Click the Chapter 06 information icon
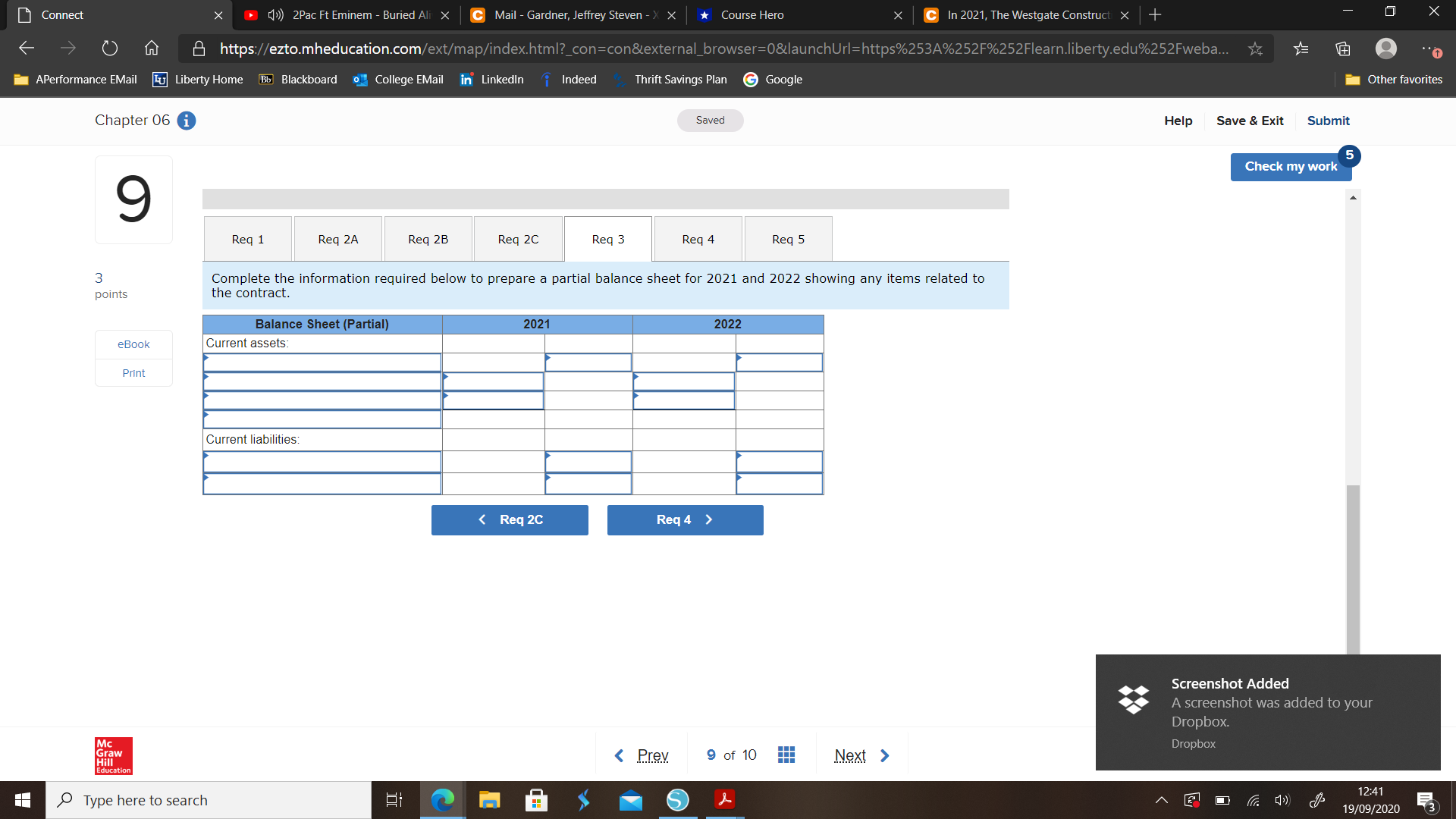 click(186, 121)
